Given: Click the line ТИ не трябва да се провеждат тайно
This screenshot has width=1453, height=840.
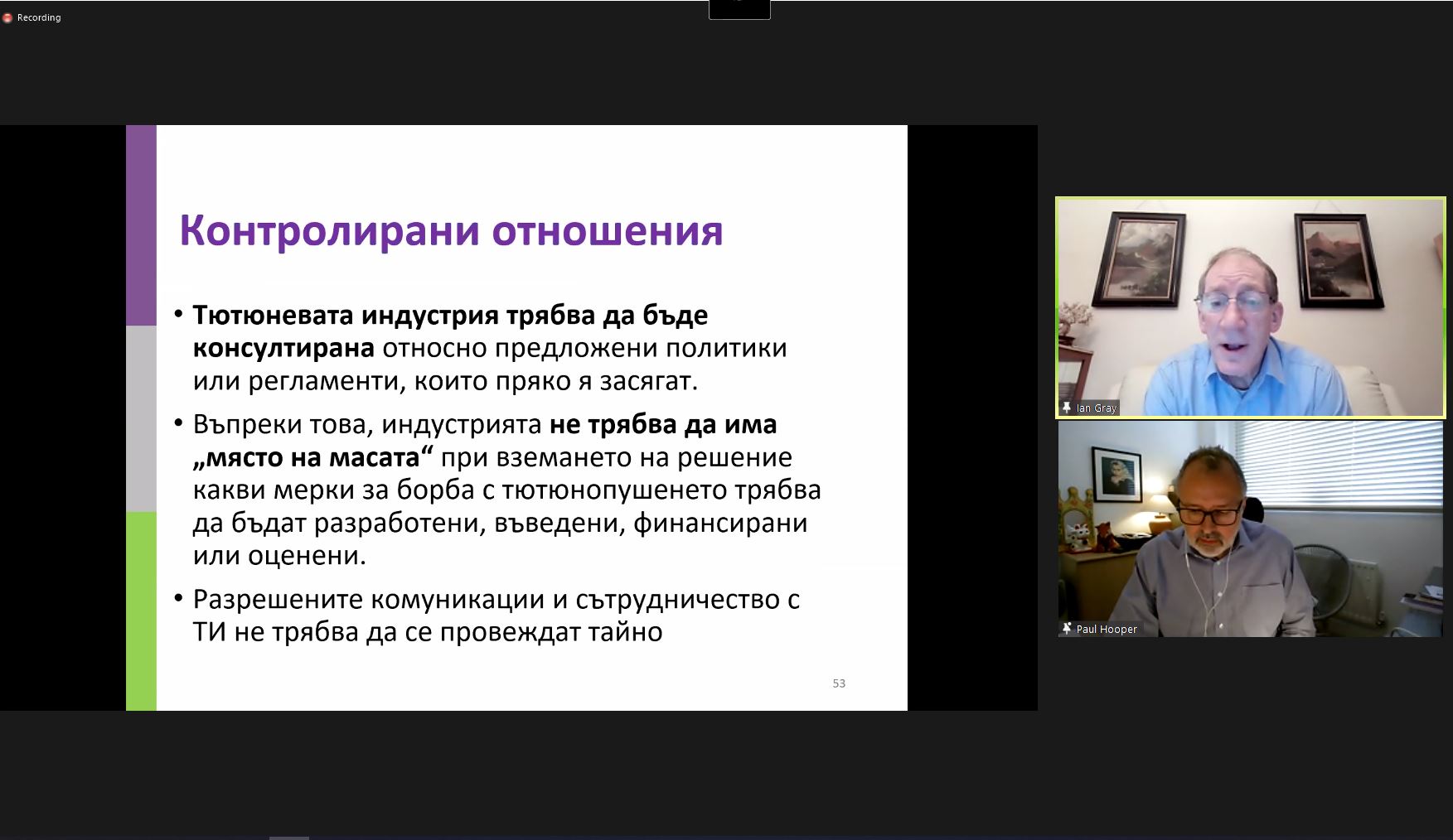Looking at the screenshot, I should [428, 632].
